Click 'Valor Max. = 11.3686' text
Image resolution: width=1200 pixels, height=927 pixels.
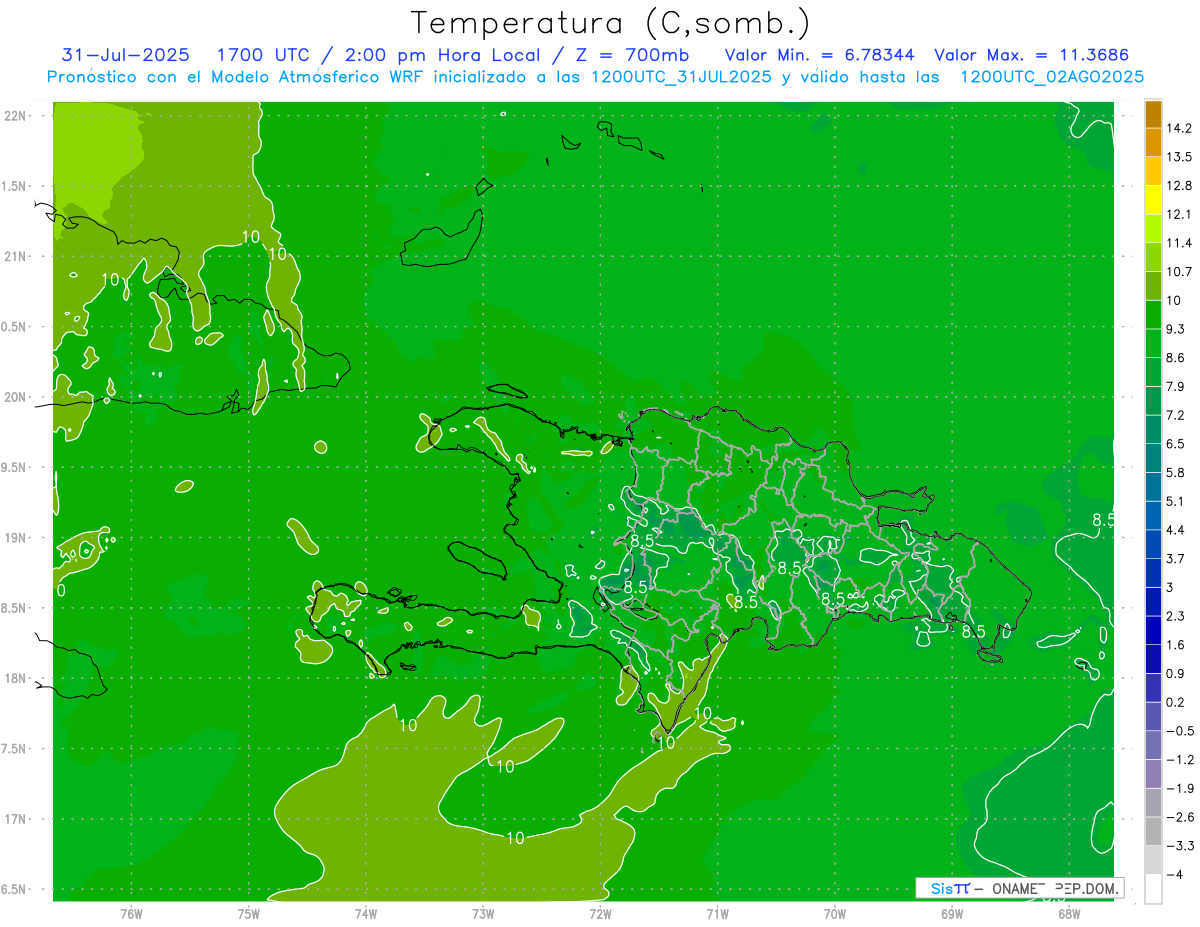pos(1033,55)
